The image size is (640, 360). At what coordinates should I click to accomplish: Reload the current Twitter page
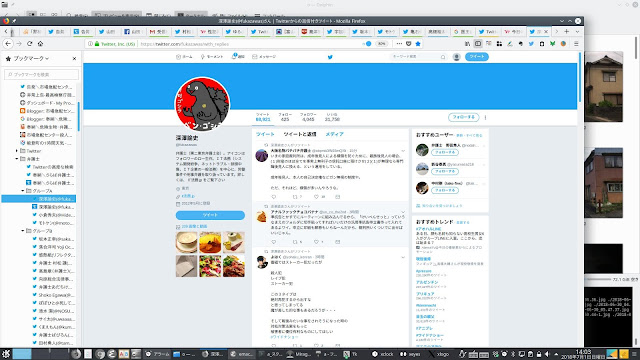click(29, 44)
